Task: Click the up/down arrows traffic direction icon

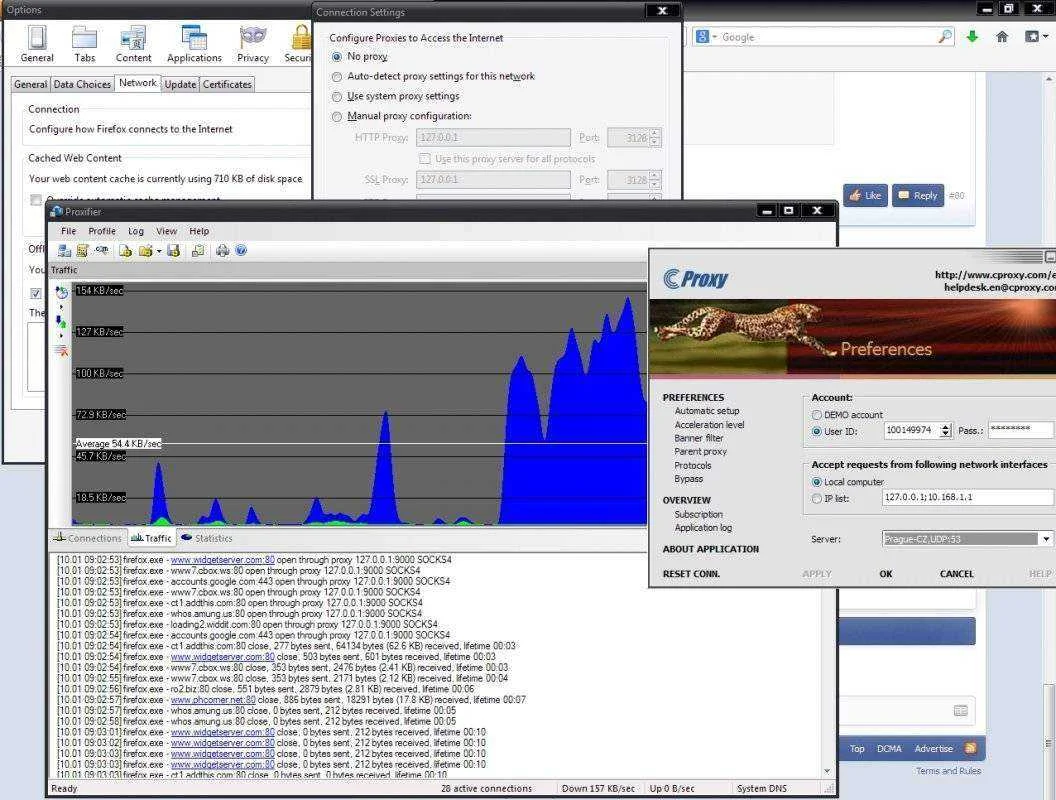Action: click(61, 321)
